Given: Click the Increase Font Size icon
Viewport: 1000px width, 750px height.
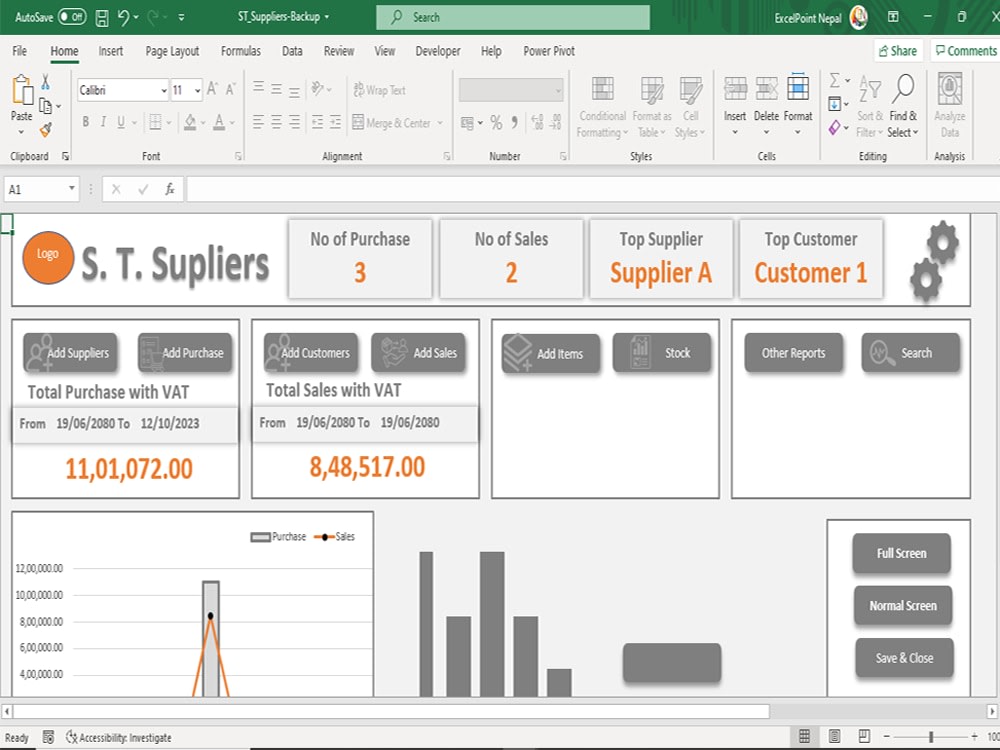Looking at the screenshot, I should coord(212,90).
